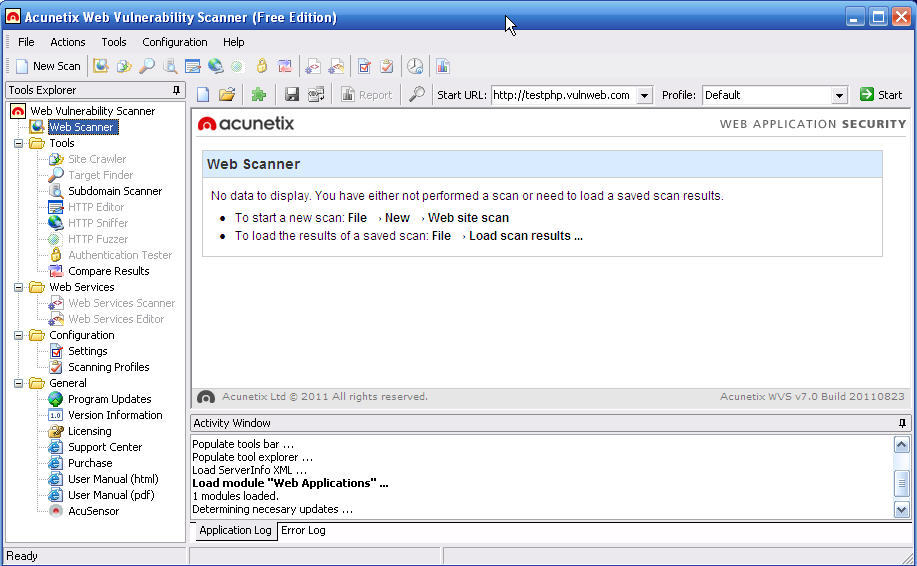The width and height of the screenshot is (917, 566).
Task: Select Scanning Profiles in the tree
Action: click(108, 367)
